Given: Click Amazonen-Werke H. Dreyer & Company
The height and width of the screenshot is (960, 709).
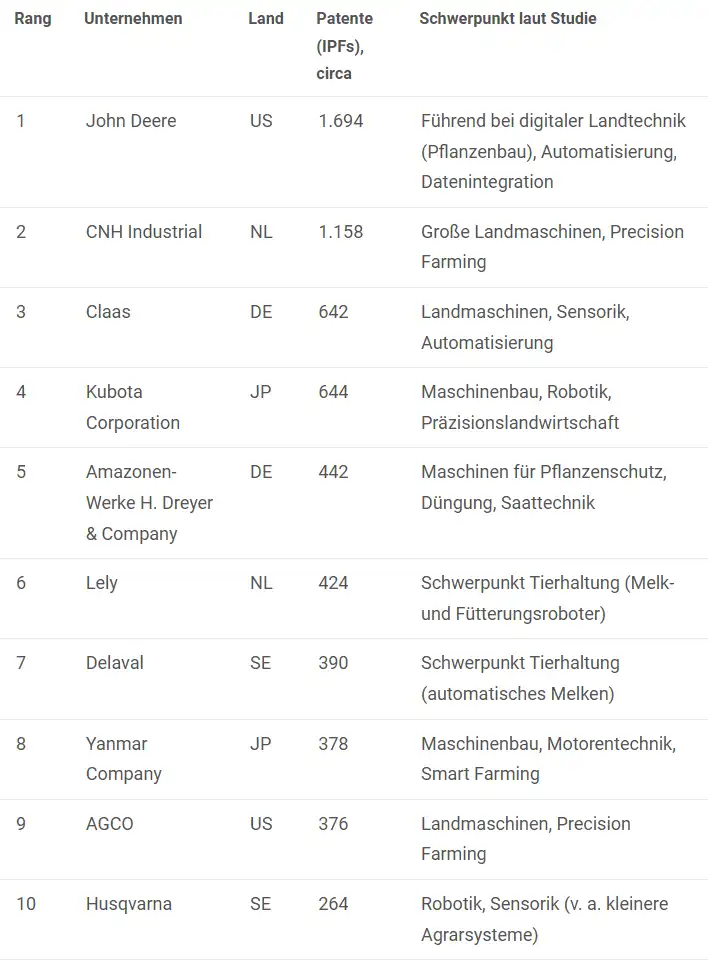Looking at the screenshot, I should coord(149,503).
